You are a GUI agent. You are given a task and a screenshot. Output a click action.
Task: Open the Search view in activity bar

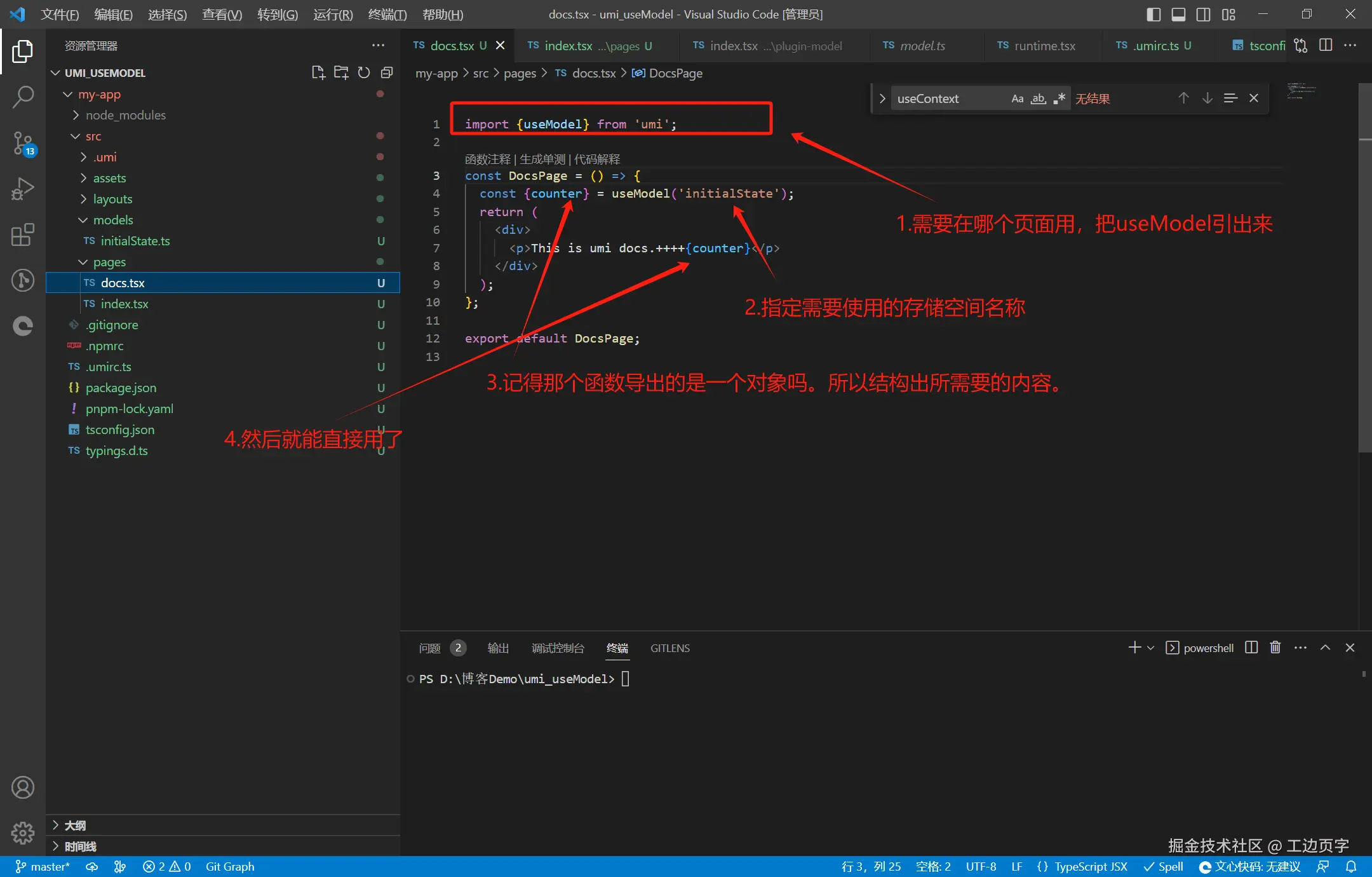(x=23, y=97)
